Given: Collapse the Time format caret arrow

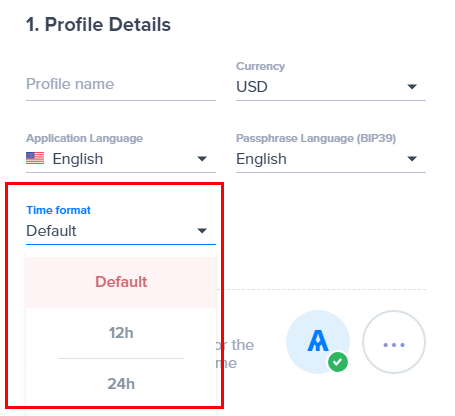Looking at the screenshot, I should 202,231.
